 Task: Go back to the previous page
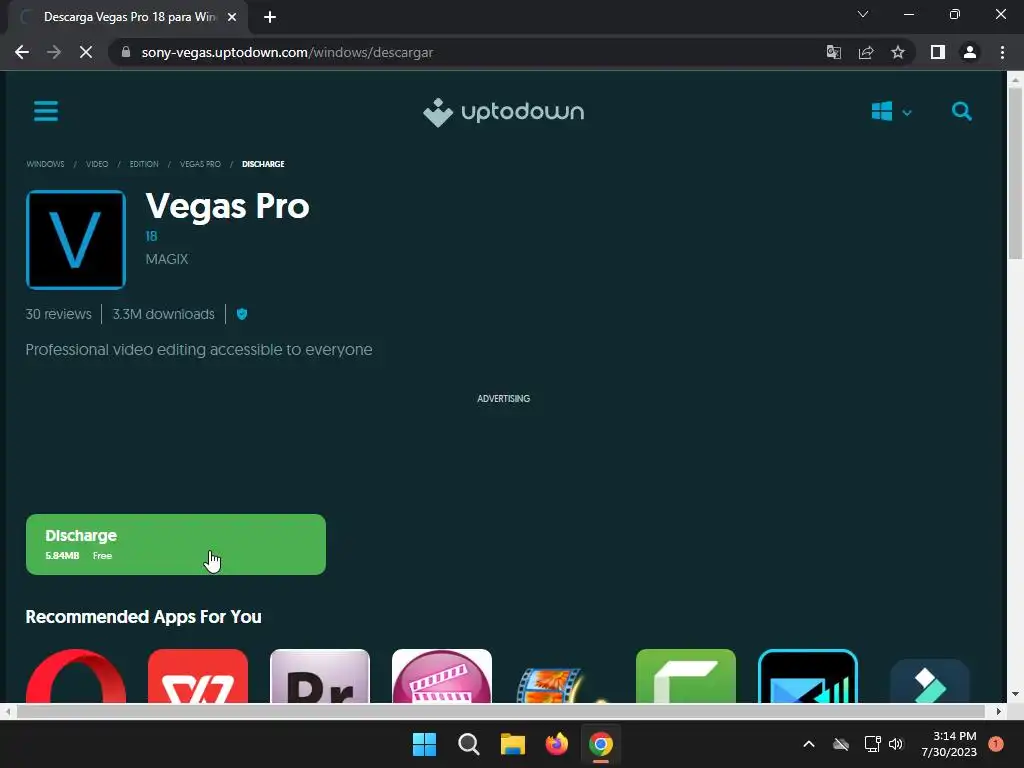coord(22,52)
